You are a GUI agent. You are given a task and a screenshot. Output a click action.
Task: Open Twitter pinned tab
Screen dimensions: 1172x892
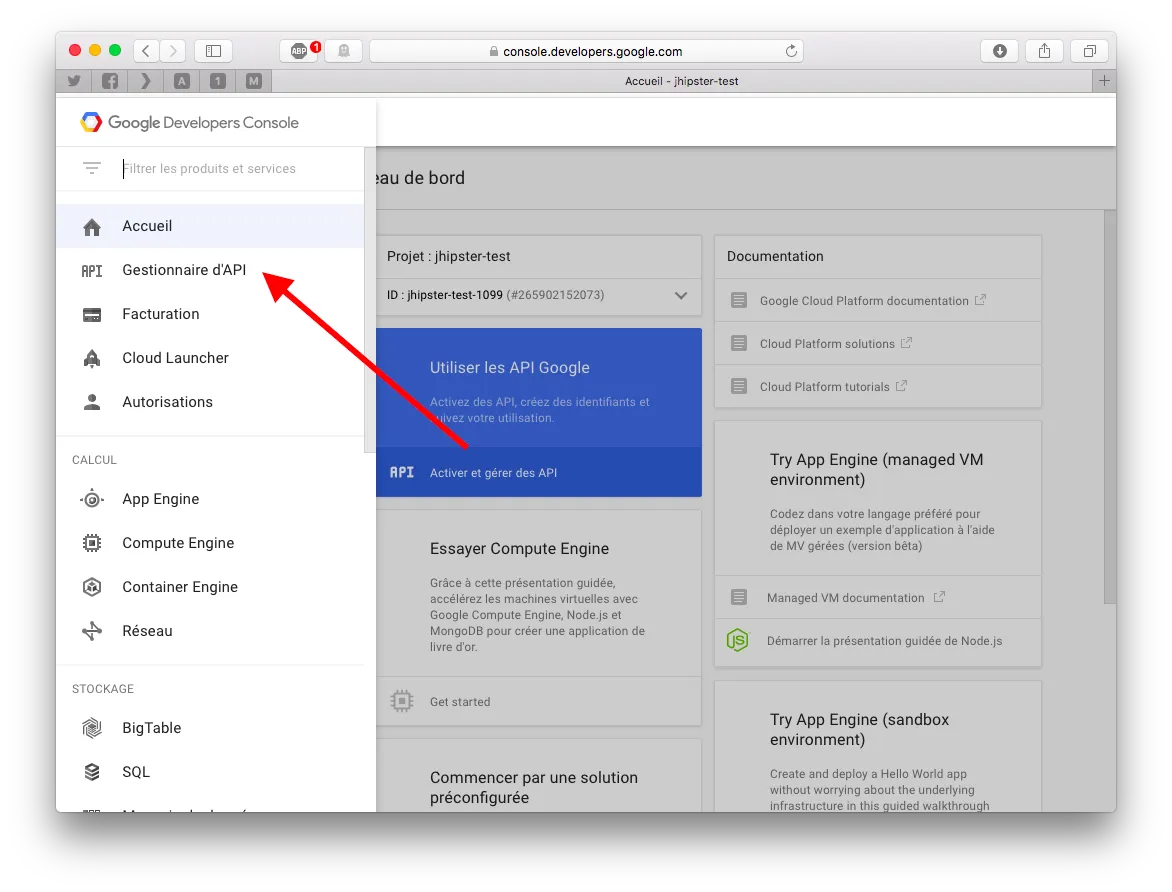pyautogui.click(x=74, y=81)
